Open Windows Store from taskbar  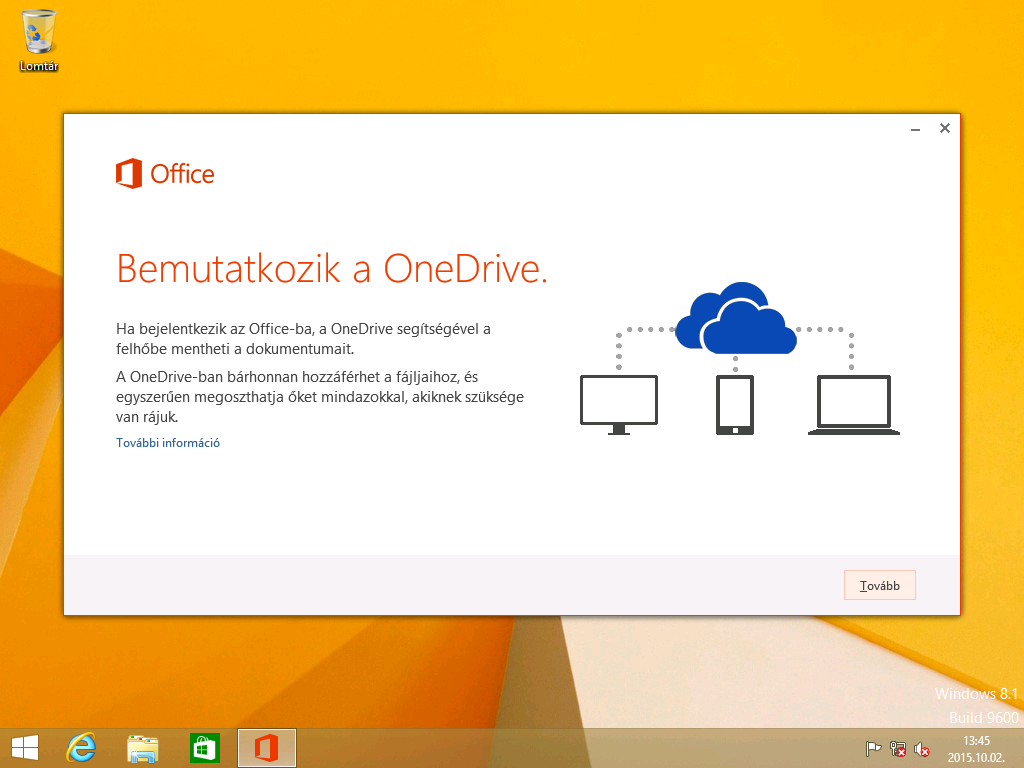tap(204, 748)
